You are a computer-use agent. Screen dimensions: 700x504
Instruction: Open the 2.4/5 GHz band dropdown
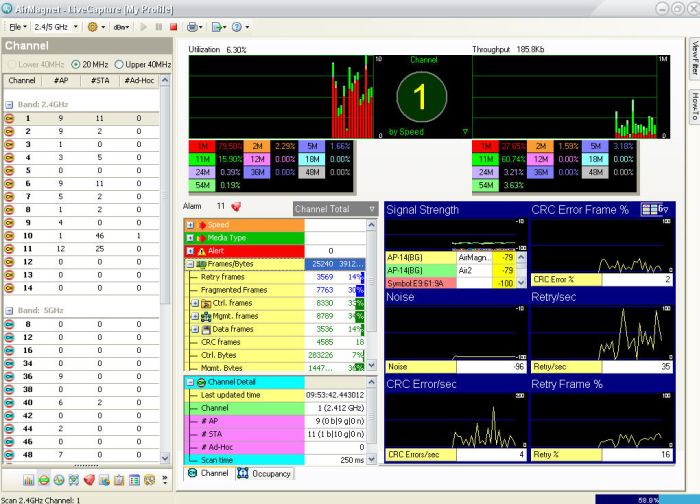56,27
